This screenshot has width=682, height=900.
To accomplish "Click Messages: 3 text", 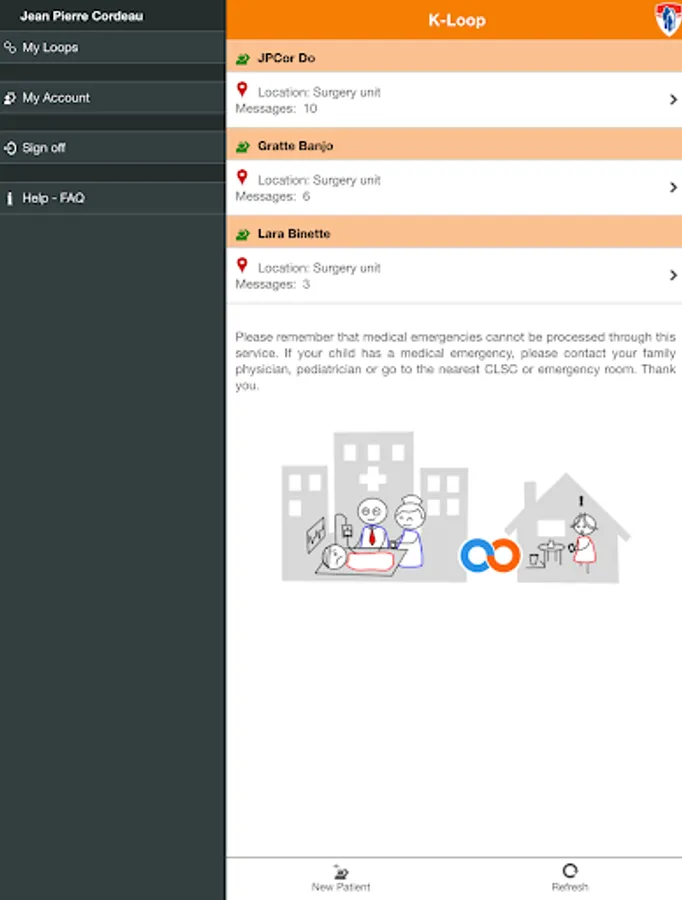I will point(273,285).
